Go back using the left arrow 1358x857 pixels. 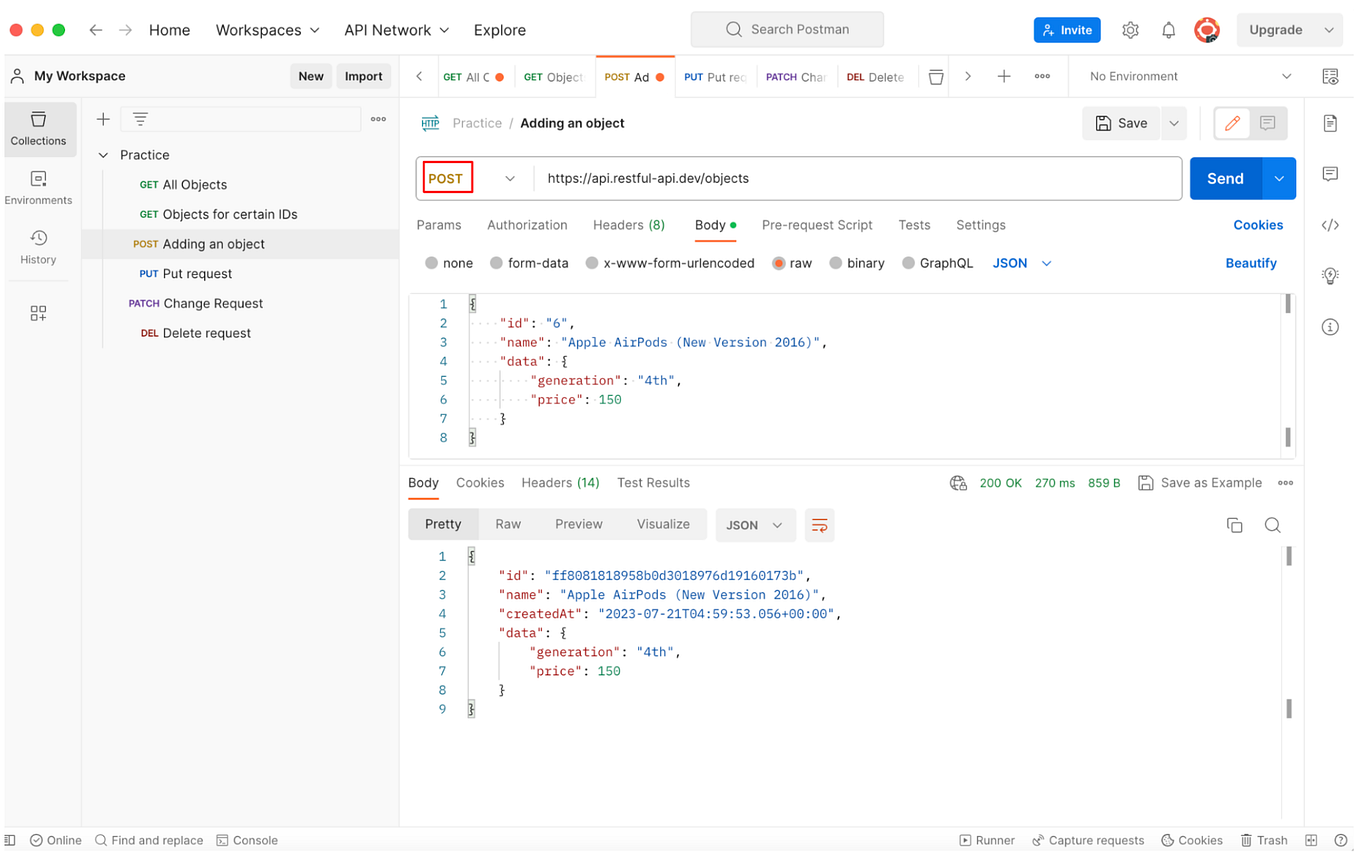coord(96,30)
